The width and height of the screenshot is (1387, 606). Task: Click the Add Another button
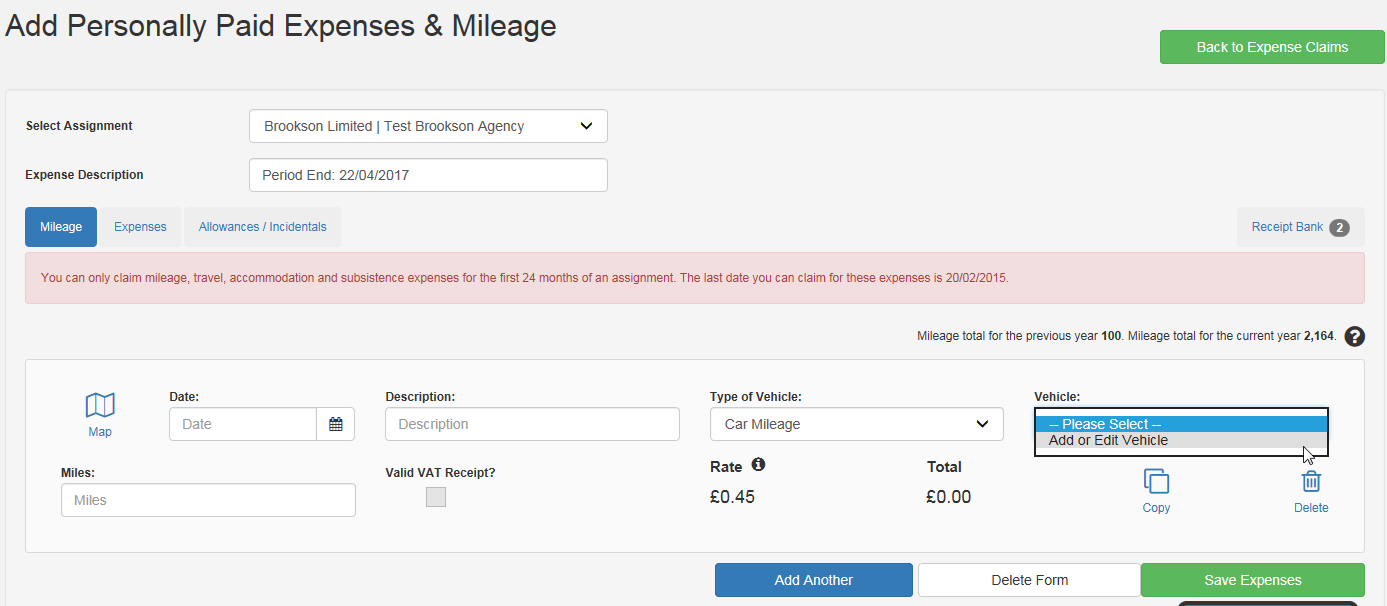(813, 580)
